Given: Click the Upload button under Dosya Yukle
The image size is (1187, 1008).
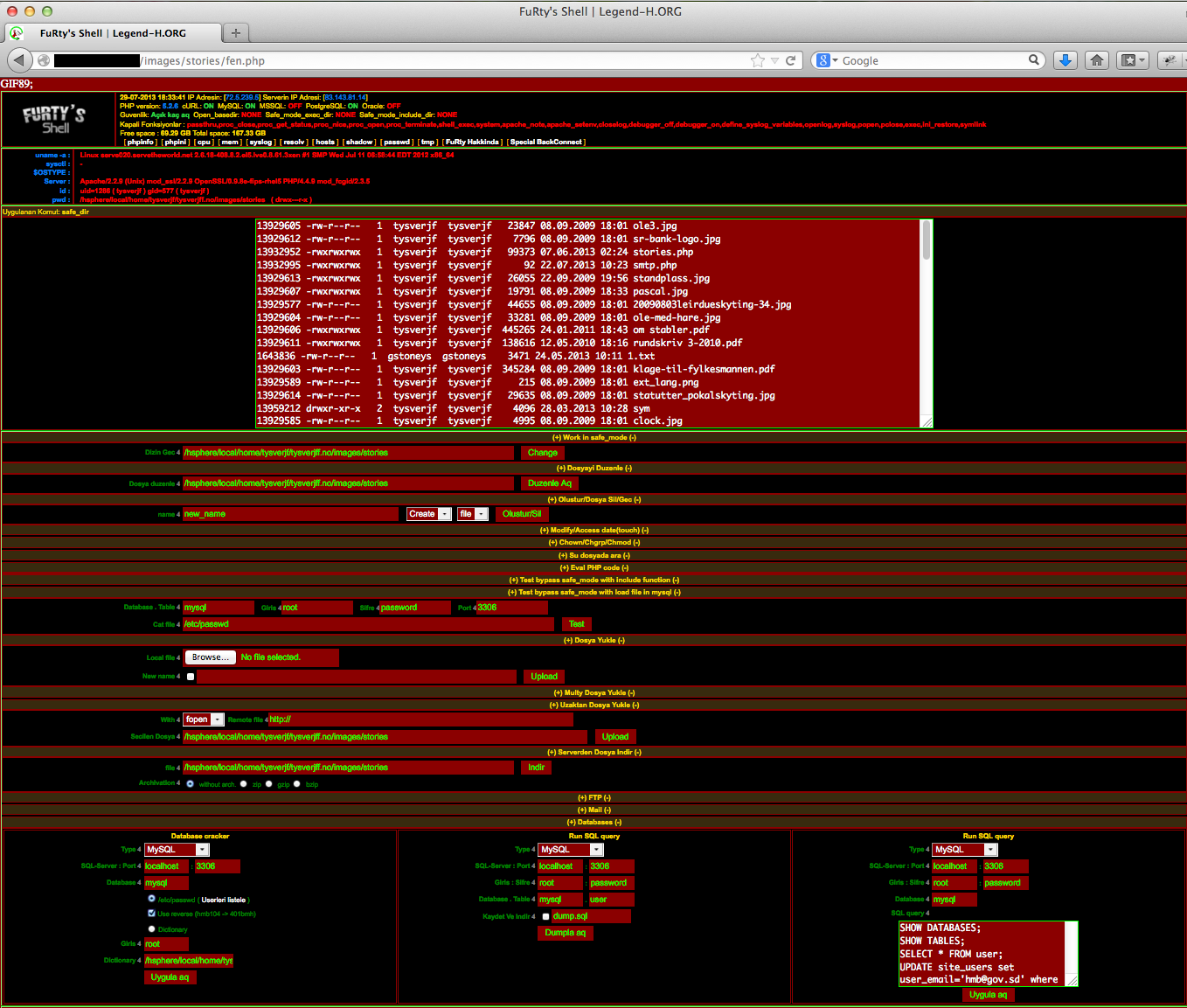Looking at the screenshot, I should click(x=544, y=677).
